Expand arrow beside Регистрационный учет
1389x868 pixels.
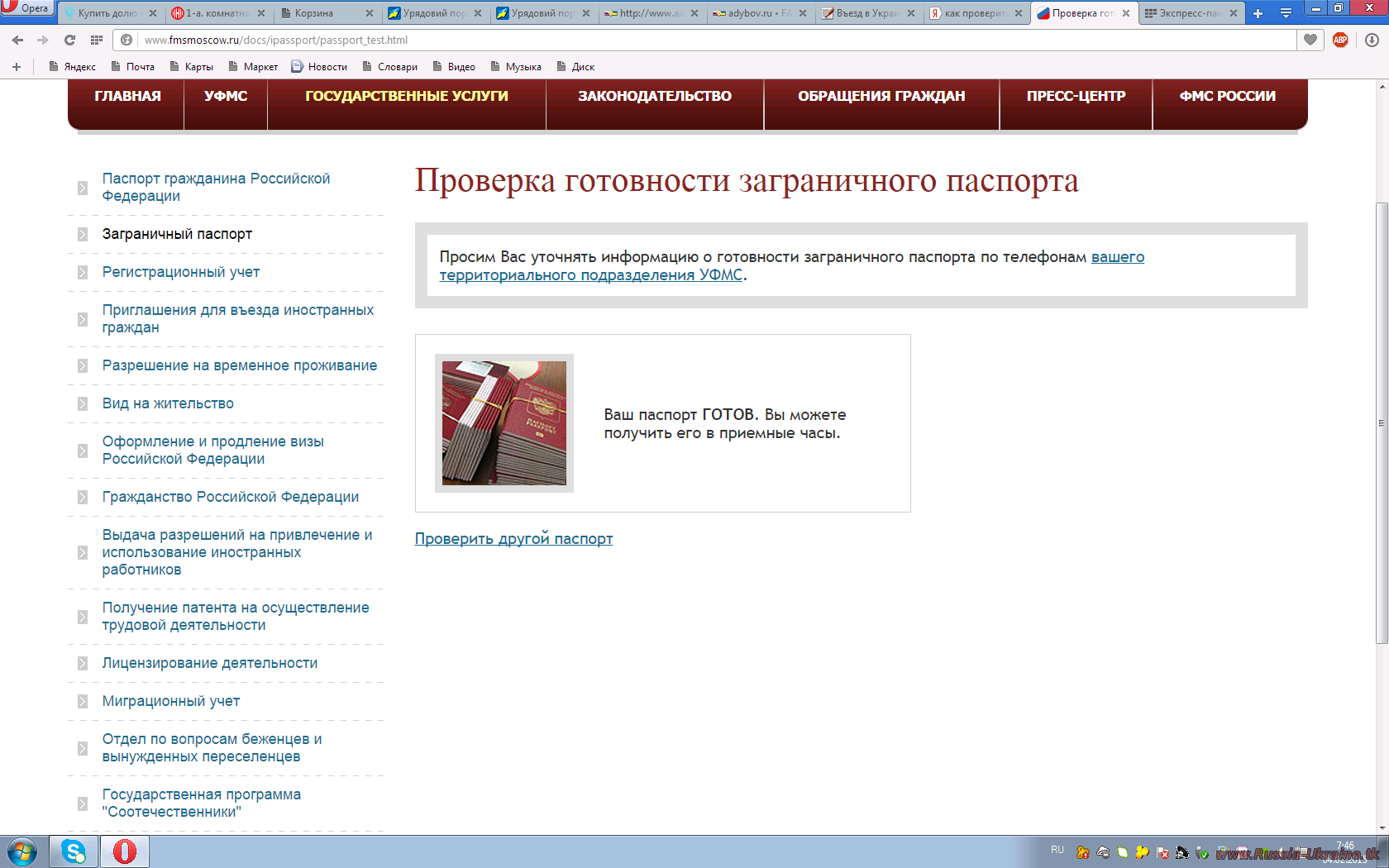click(83, 273)
